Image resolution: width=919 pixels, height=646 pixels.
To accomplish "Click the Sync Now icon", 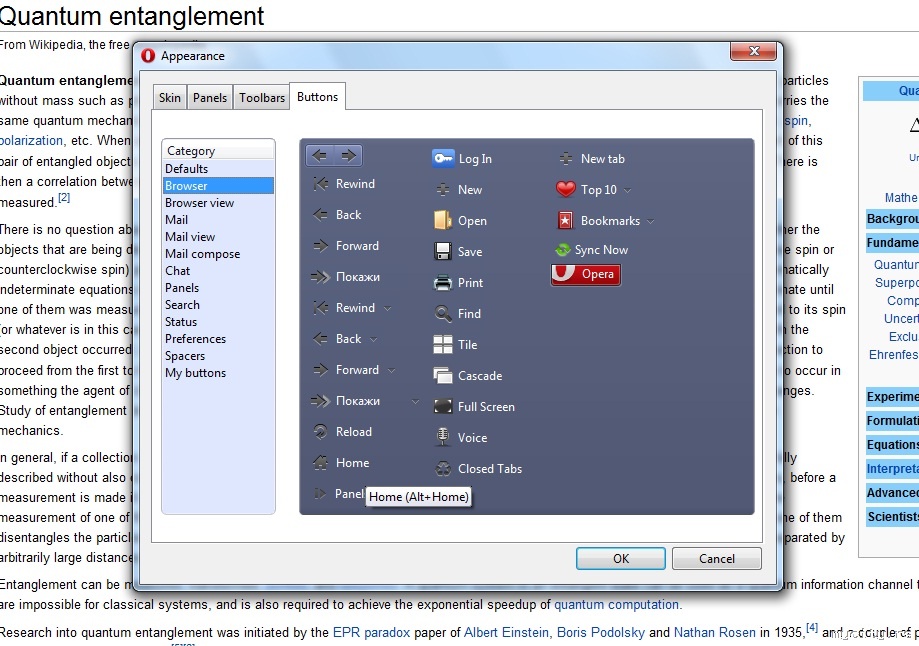I will pos(563,250).
